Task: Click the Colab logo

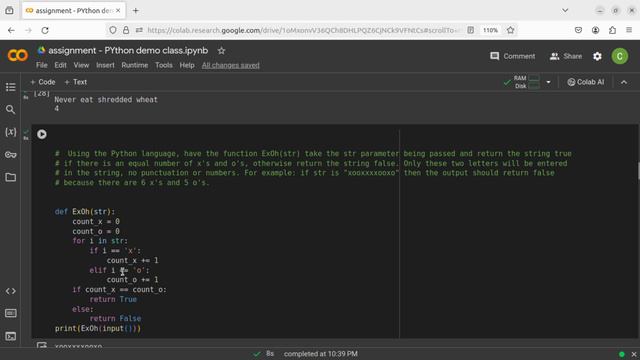Action: click(18, 56)
